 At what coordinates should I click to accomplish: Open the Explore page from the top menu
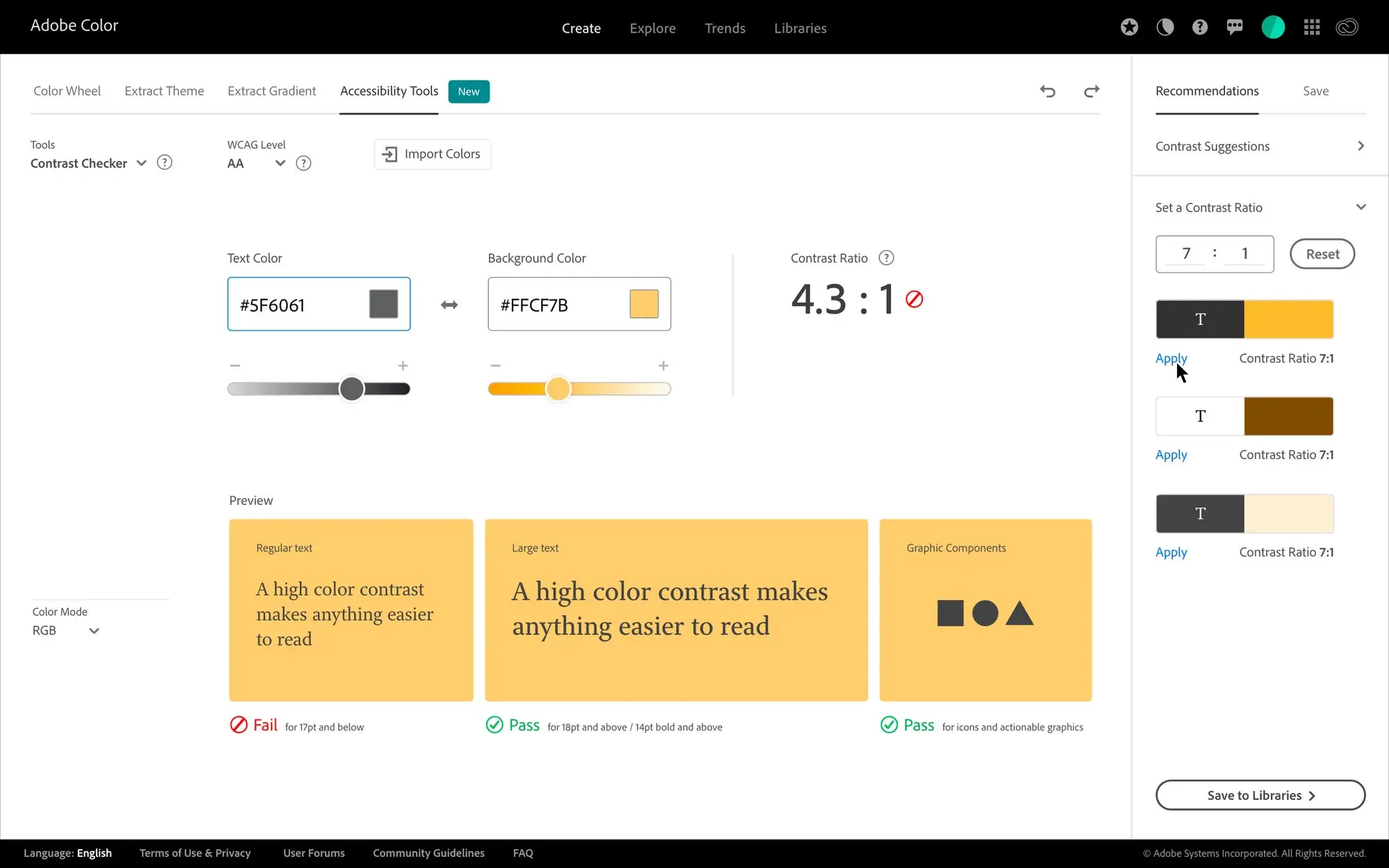(652, 28)
